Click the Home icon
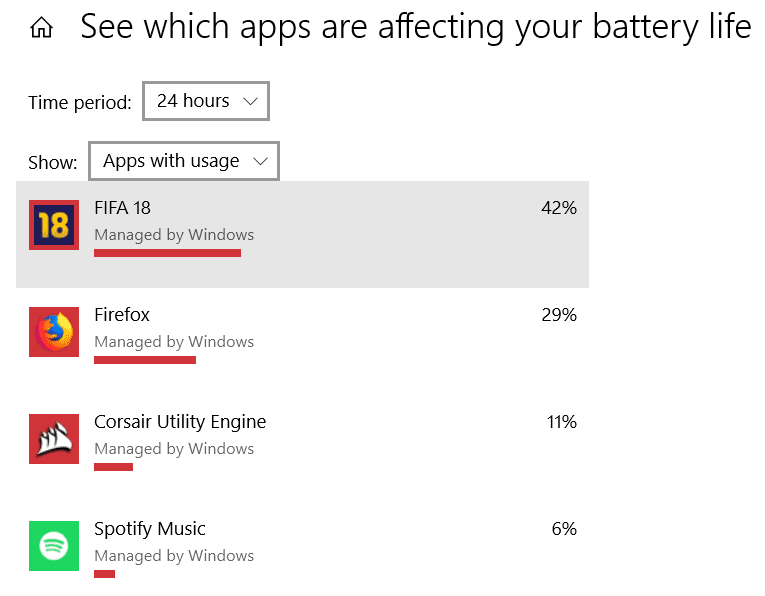 (x=41, y=28)
